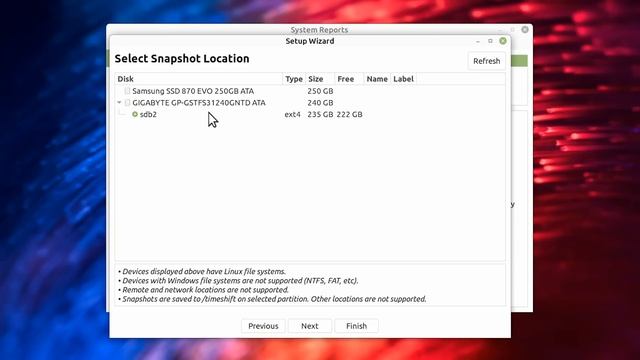The height and width of the screenshot is (360, 640).
Task: Click the ext4 type cell
Action: 292,114
